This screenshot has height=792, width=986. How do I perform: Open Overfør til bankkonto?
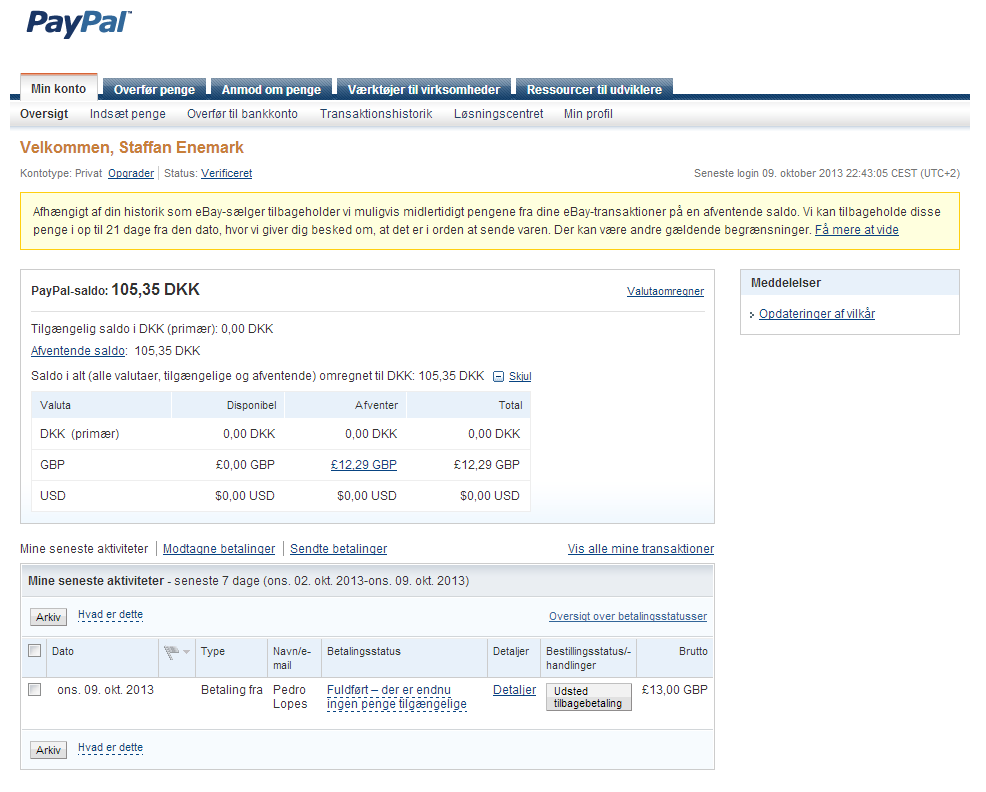[242, 114]
